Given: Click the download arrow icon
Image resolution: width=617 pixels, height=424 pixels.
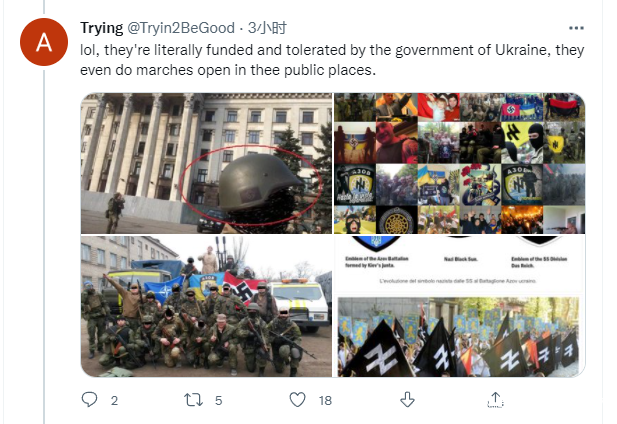Looking at the screenshot, I should coord(407,400).
